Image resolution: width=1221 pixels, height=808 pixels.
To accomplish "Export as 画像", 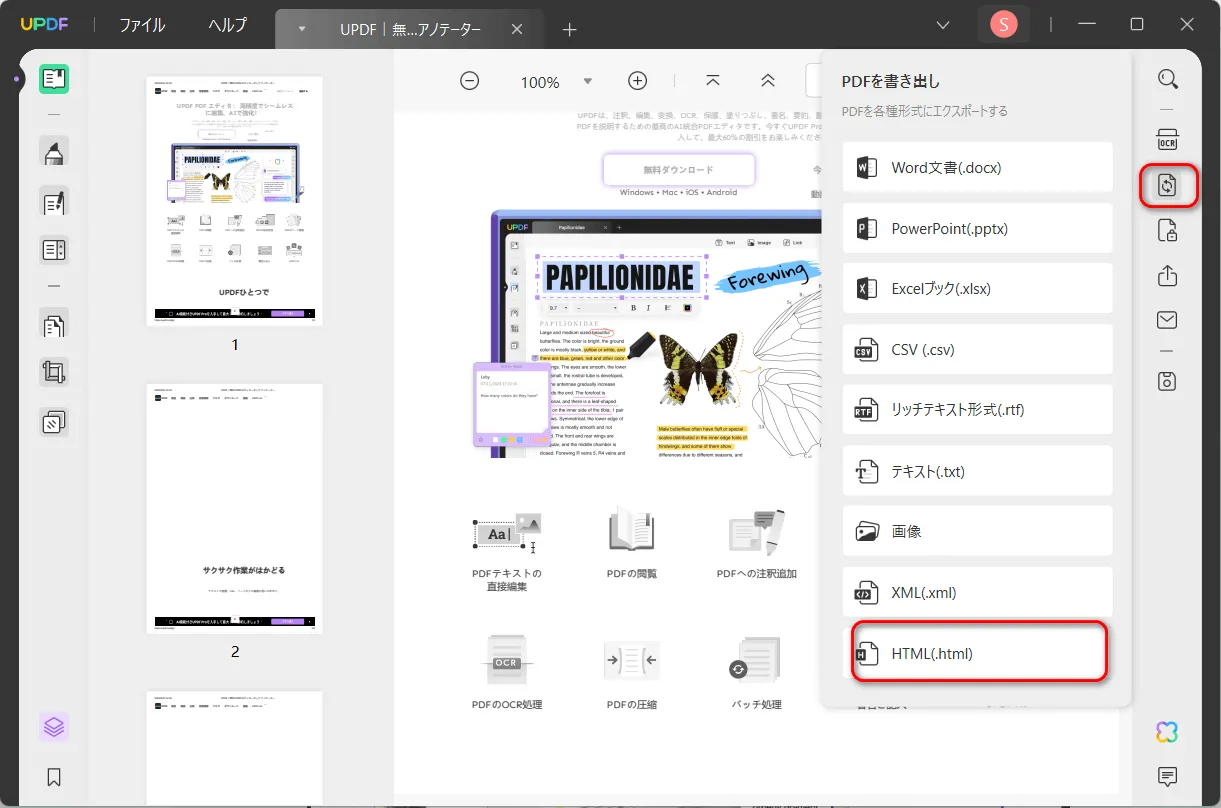I will click(x=977, y=531).
